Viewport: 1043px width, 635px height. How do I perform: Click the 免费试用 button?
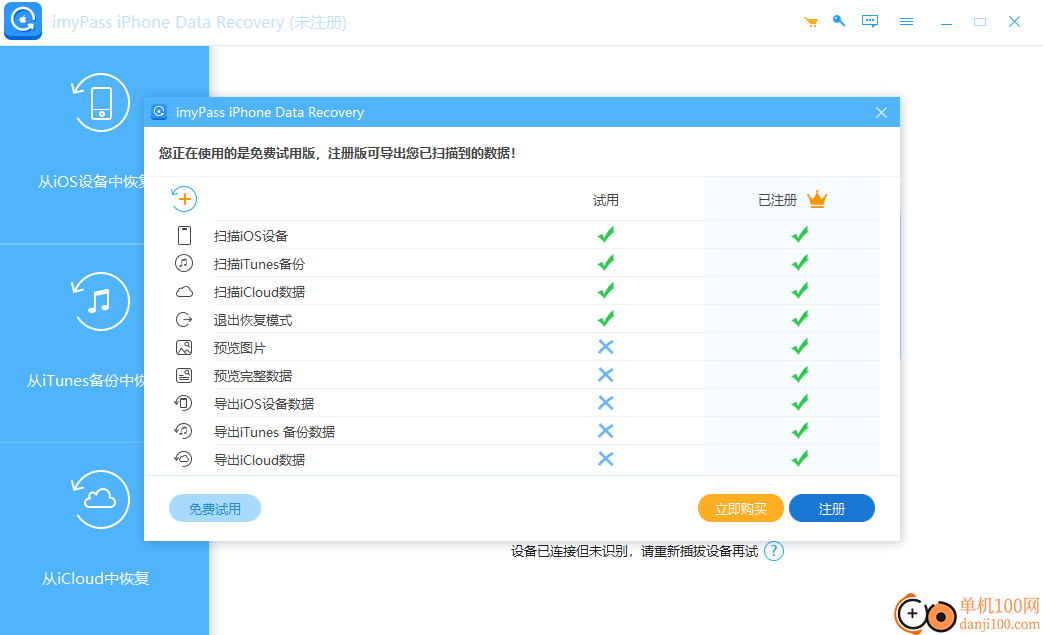point(215,509)
